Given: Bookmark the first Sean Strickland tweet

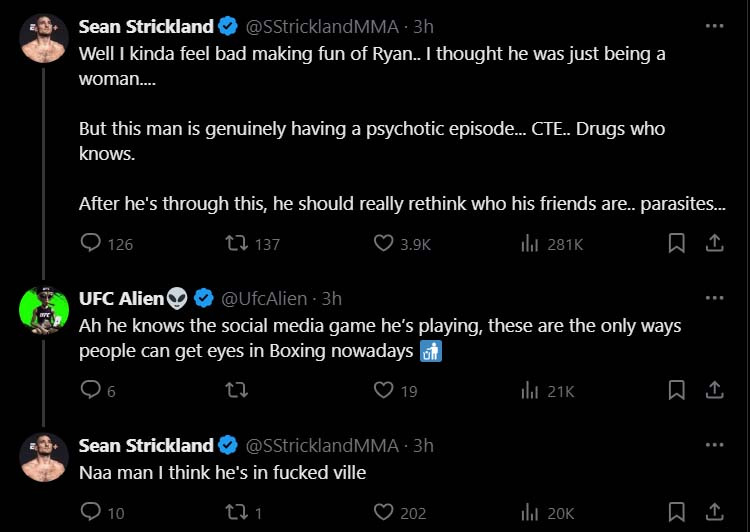Looking at the screenshot, I should [x=677, y=243].
